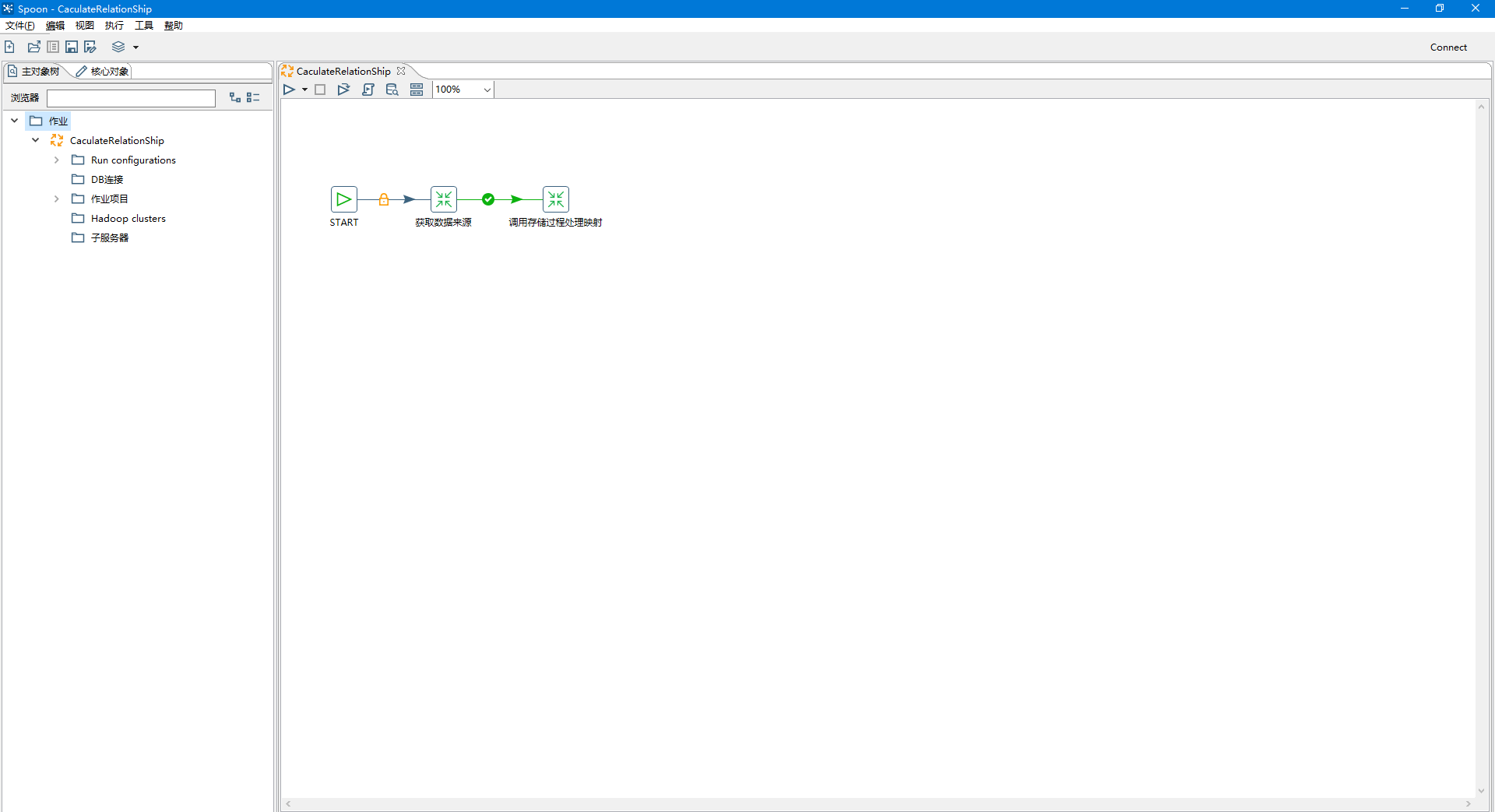Image resolution: width=1495 pixels, height=812 pixels.
Task: Expand all tree nodes icon
Action: (x=235, y=97)
